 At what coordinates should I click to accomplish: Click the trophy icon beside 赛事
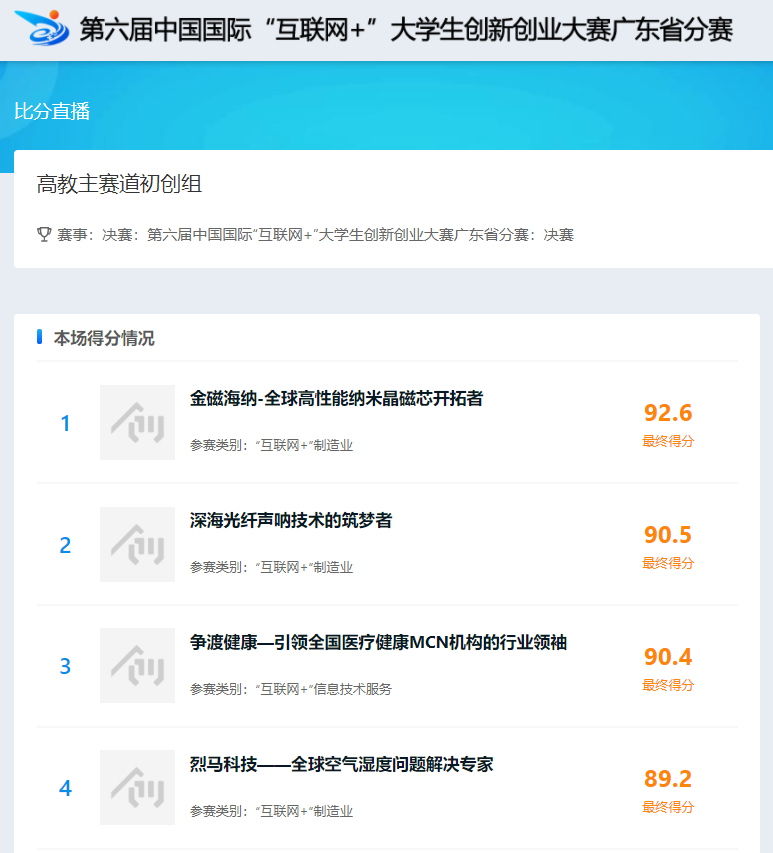44,235
